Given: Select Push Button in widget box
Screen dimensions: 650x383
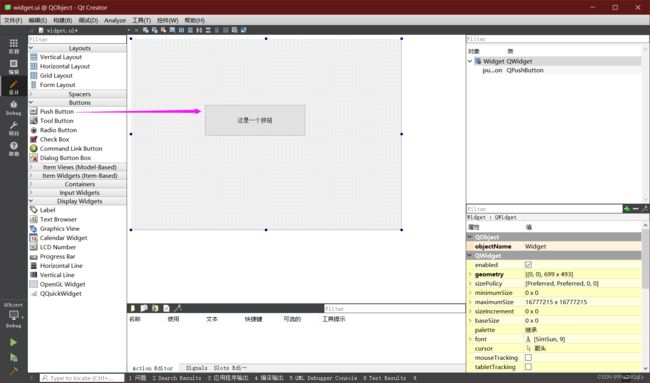Looking at the screenshot, I should 57,112.
